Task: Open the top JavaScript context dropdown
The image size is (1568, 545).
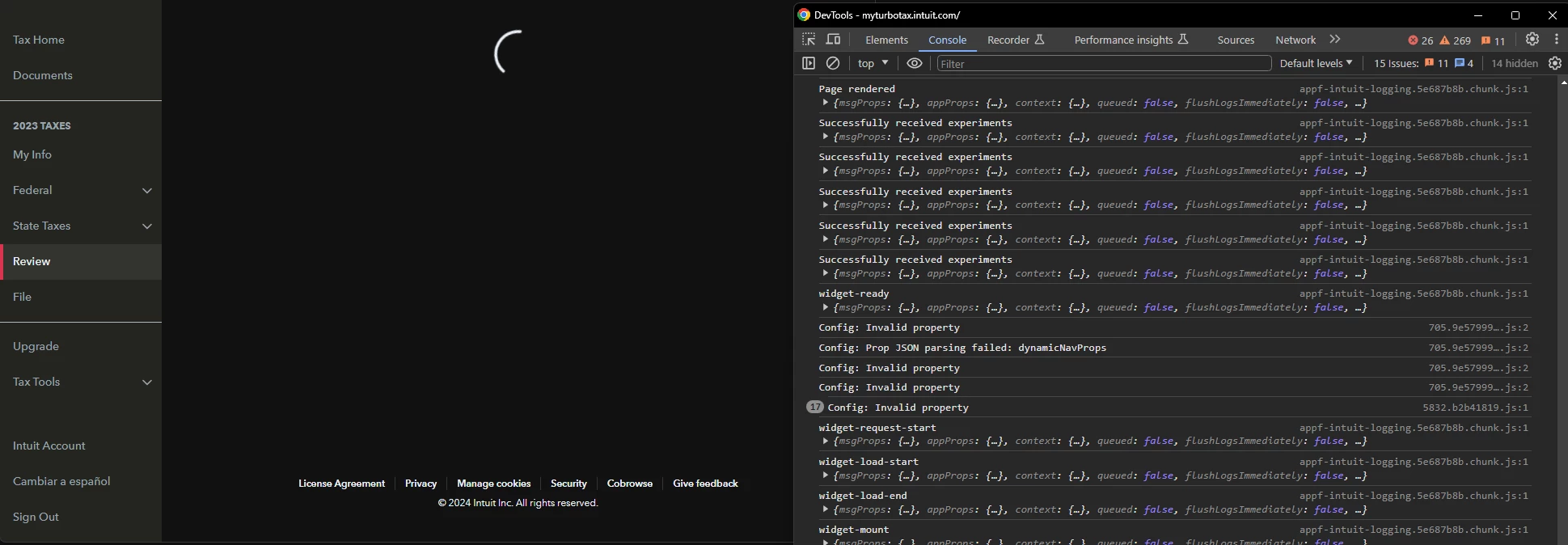Action: [x=873, y=63]
